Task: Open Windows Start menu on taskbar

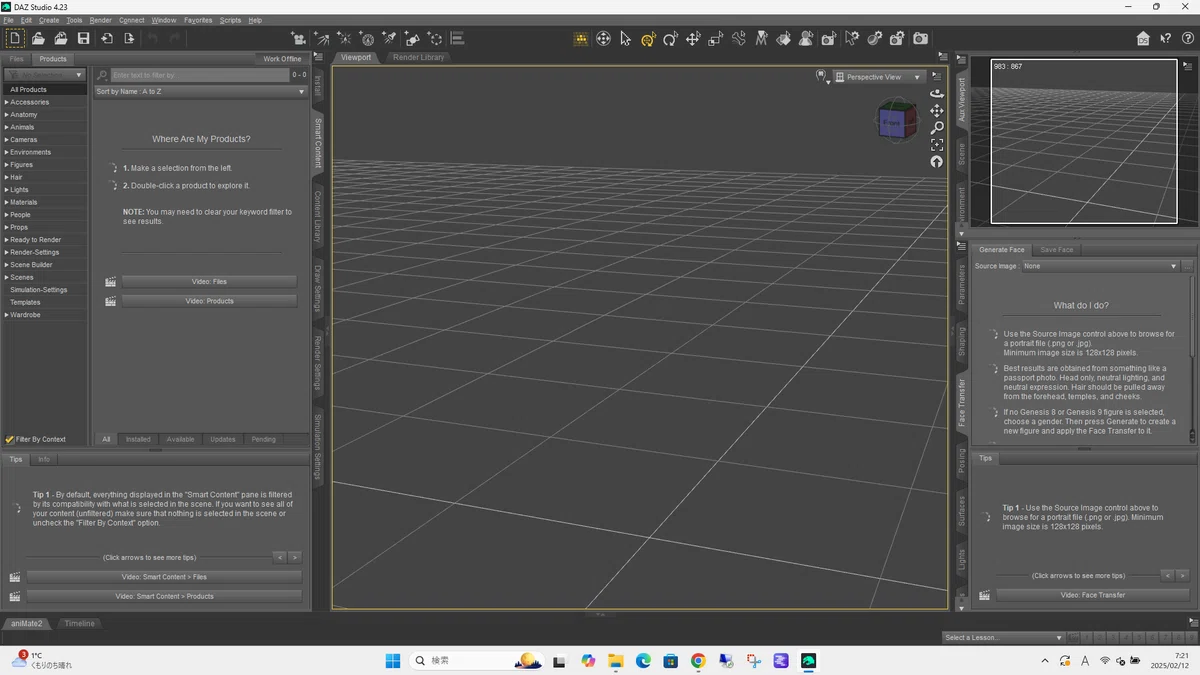Action: [x=393, y=661]
